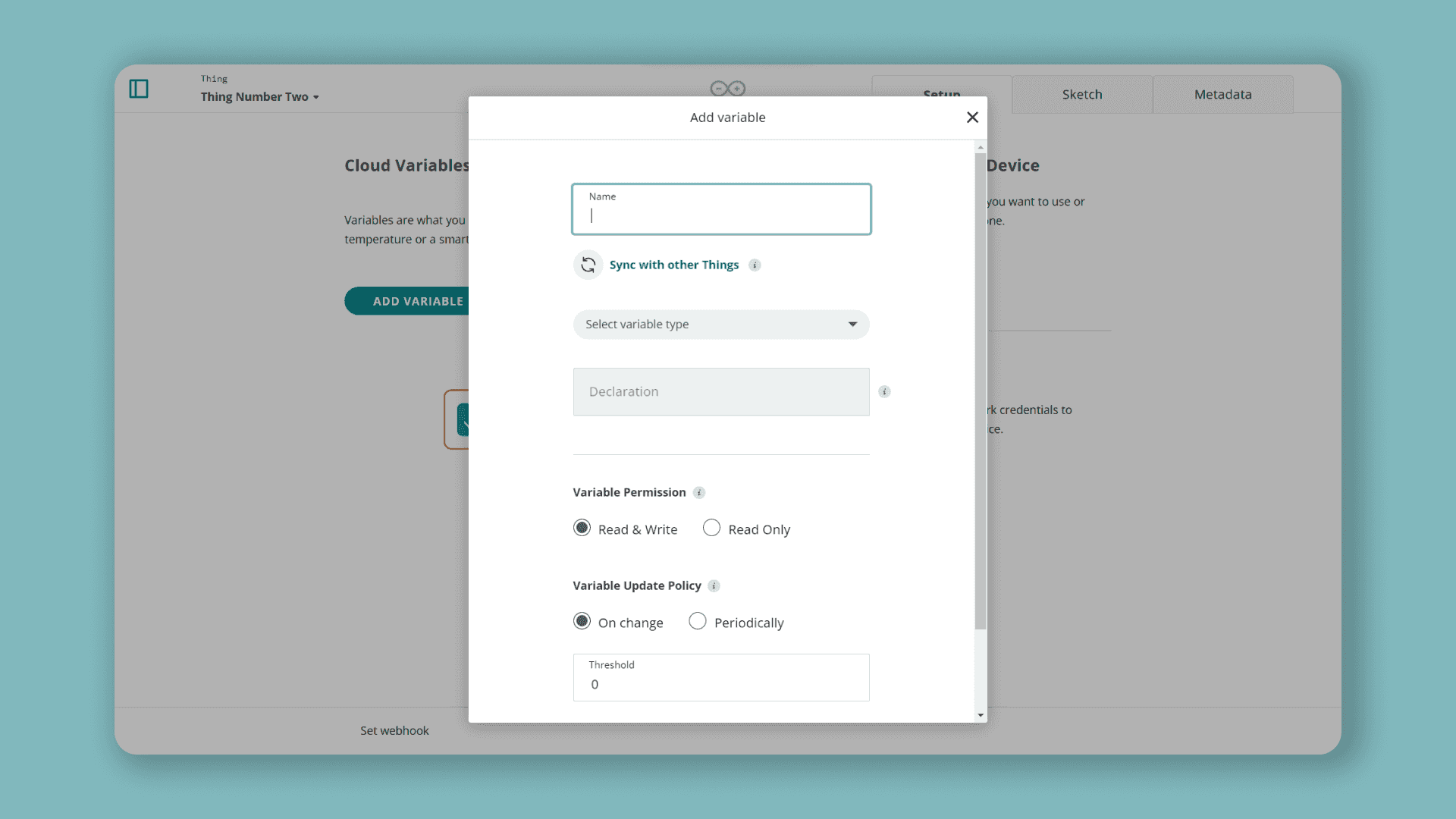Select On change update policy
This screenshot has width=1456, height=819.
tap(582, 622)
